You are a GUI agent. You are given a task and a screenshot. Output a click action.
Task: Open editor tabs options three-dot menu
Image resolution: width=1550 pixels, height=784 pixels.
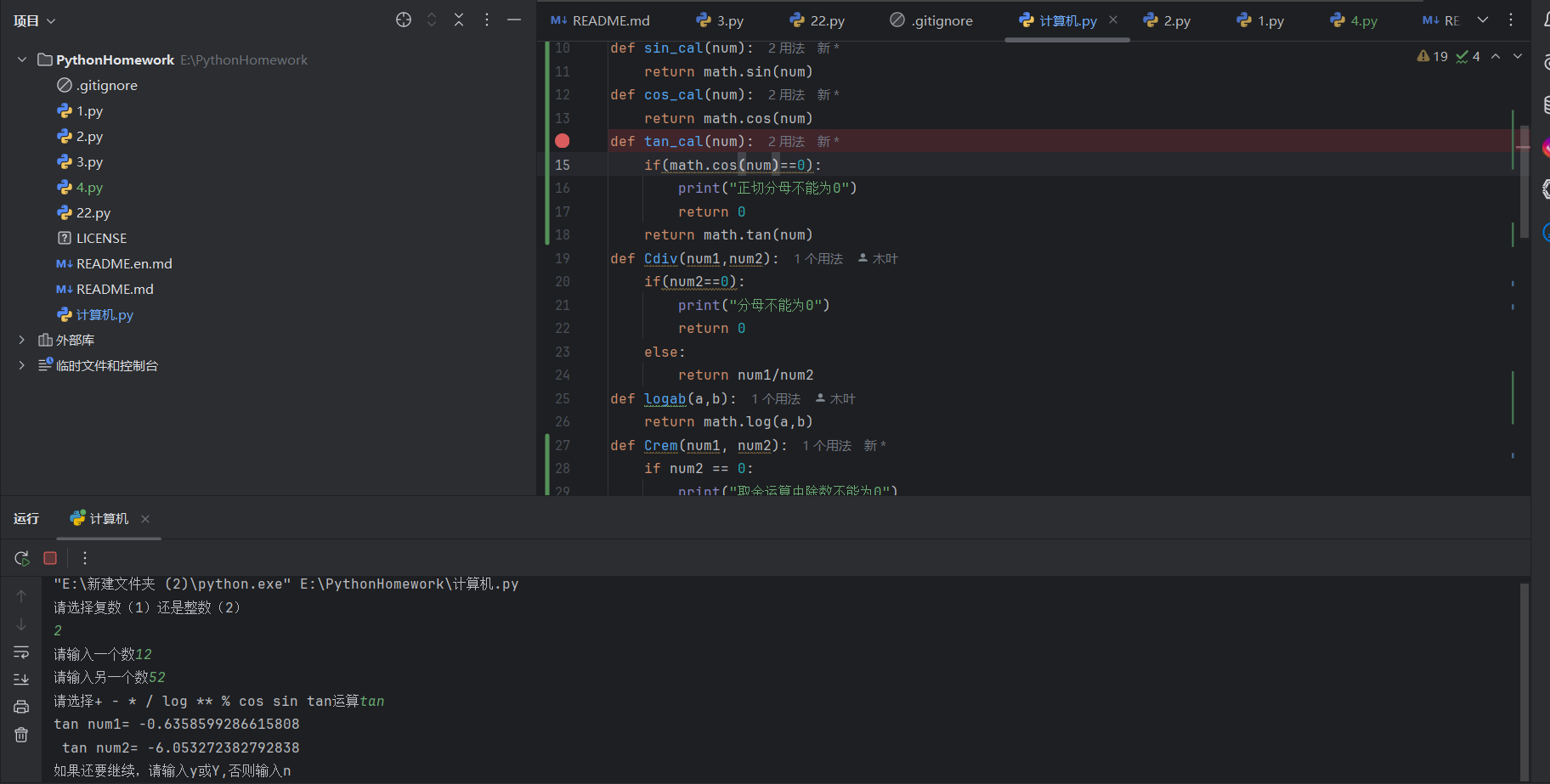(1511, 20)
